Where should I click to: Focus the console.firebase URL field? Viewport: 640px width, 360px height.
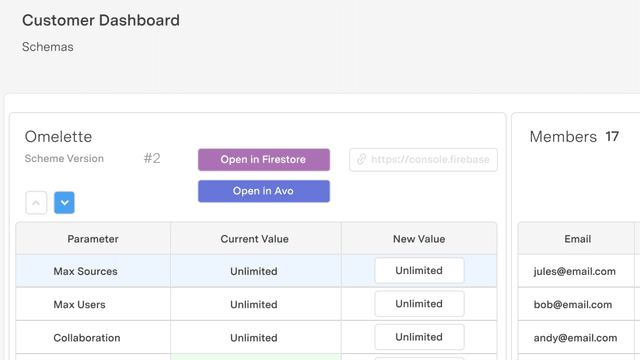tap(423, 160)
